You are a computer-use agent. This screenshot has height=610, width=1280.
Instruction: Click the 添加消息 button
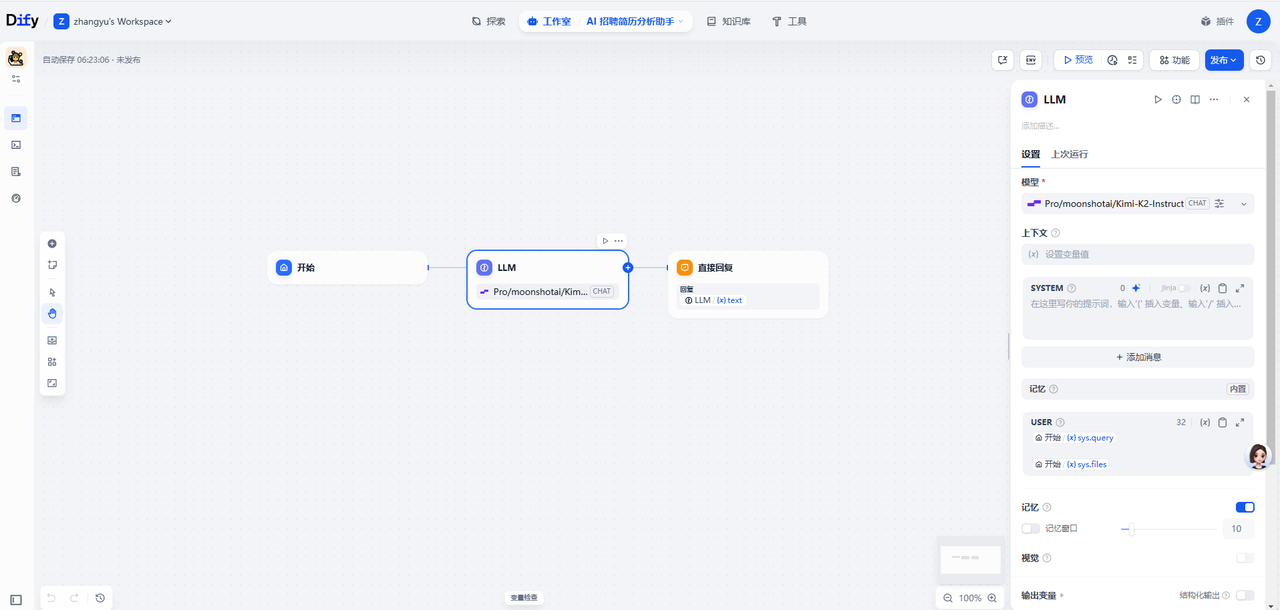[1137, 357]
